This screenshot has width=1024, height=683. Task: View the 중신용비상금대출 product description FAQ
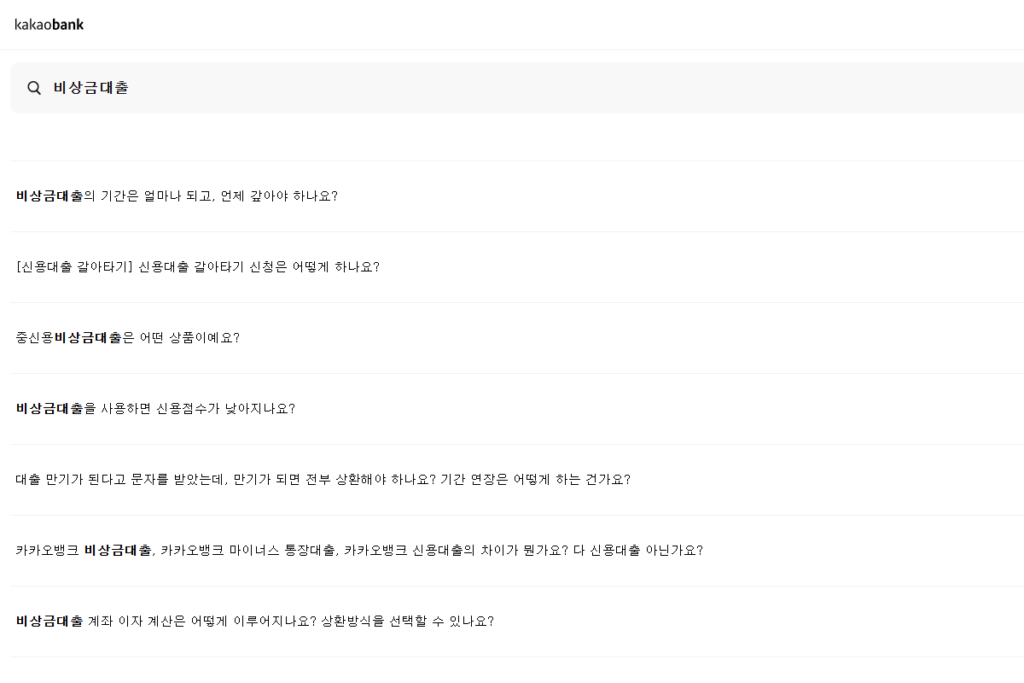pyautogui.click(x=125, y=337)
